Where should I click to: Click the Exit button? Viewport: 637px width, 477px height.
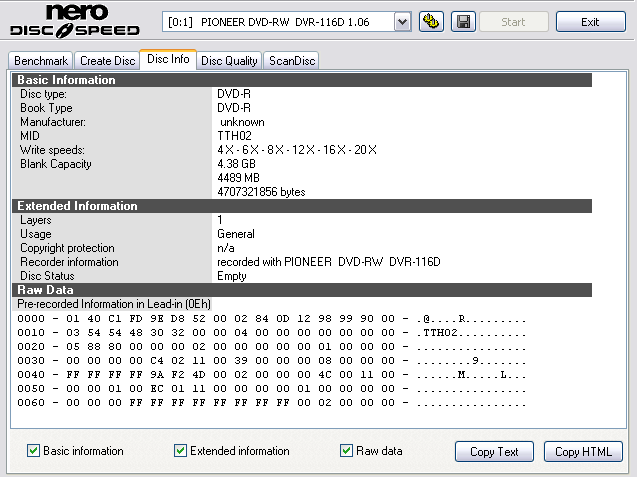(x=590, y=22)
